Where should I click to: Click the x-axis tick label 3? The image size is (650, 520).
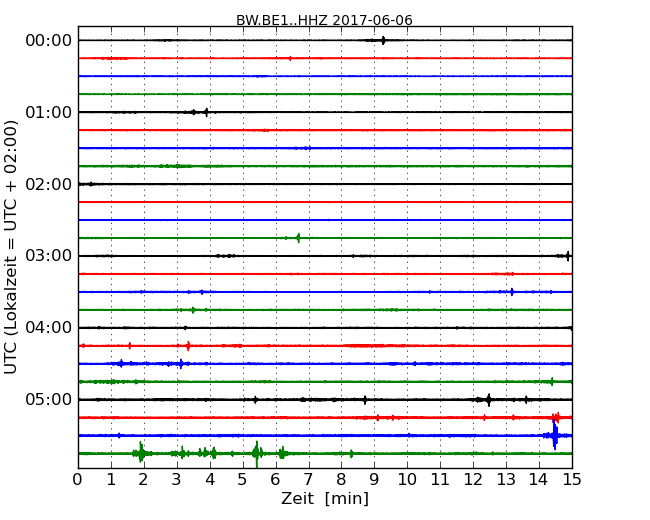pyautogui.click(x=177, y=479)
